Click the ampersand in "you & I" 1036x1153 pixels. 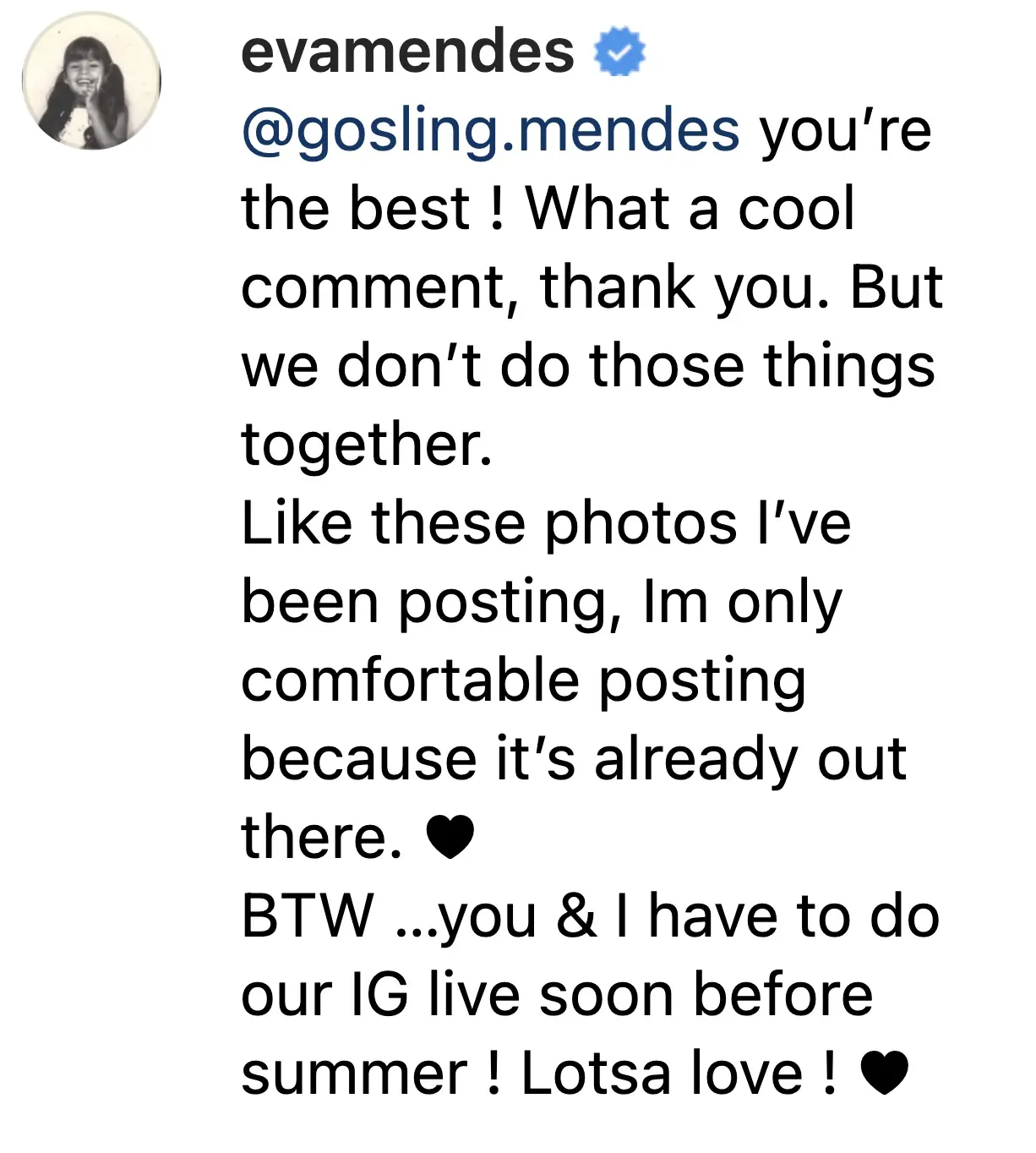[x=576, y=916]
